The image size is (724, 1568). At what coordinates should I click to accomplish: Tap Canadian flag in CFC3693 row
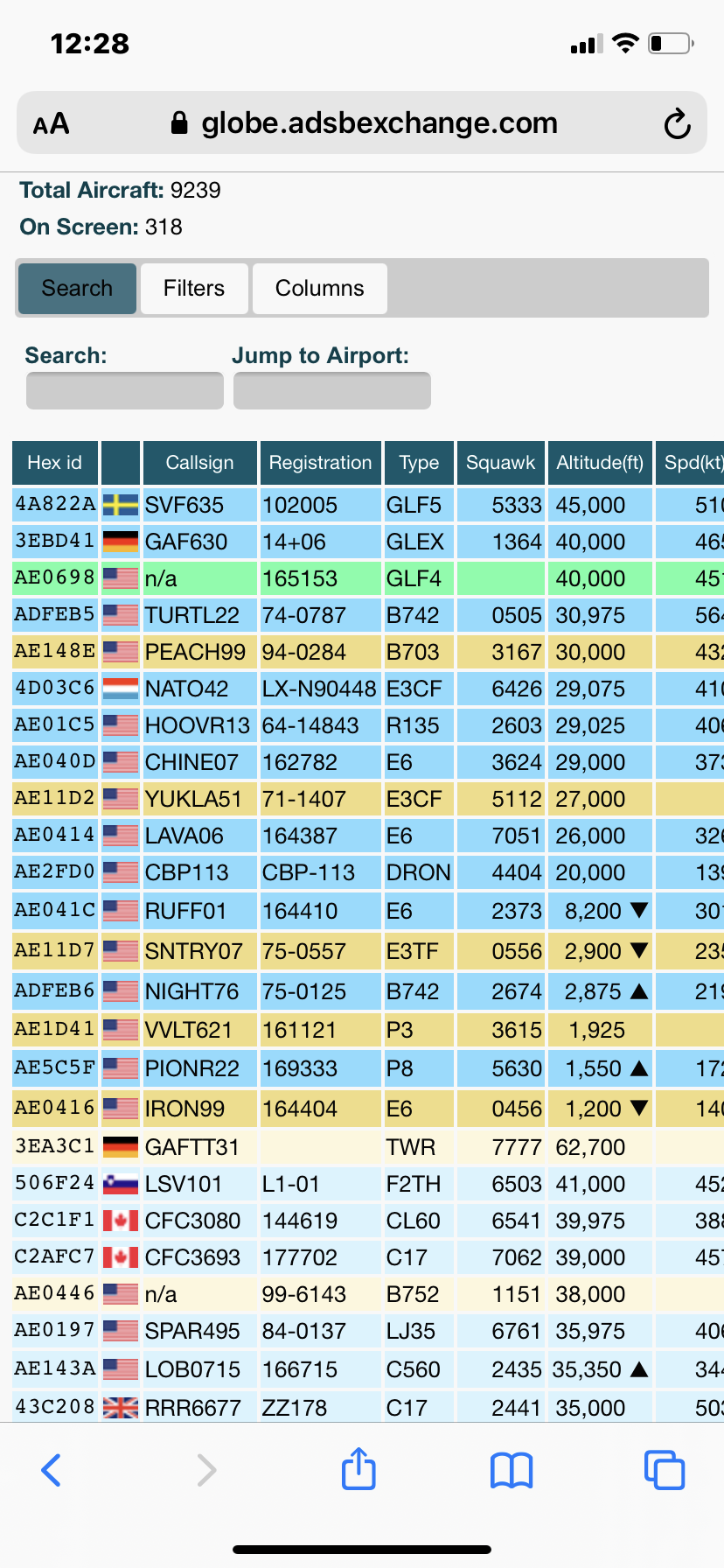pos(121,1257)
